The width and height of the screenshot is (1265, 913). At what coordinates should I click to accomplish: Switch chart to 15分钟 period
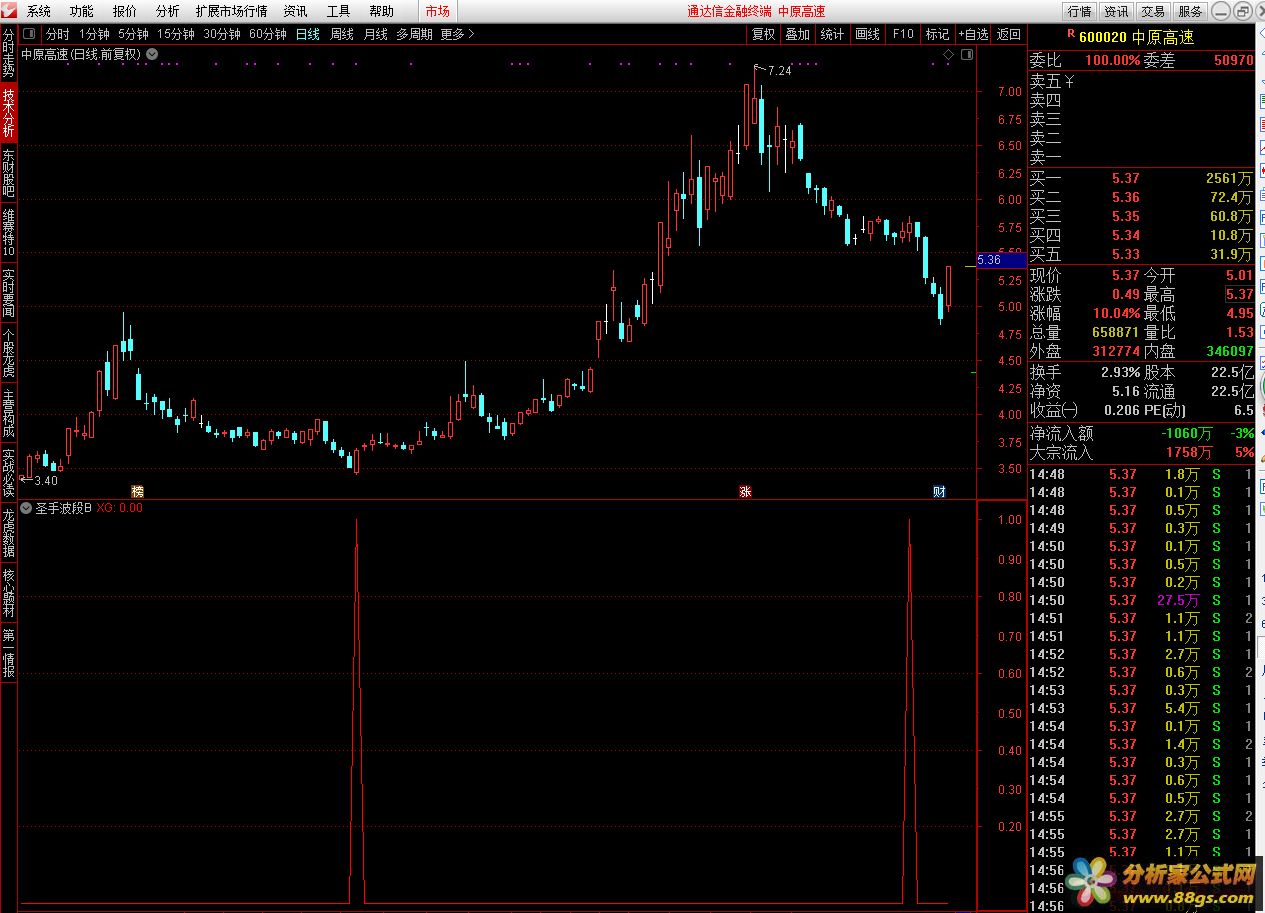(176, 34)
